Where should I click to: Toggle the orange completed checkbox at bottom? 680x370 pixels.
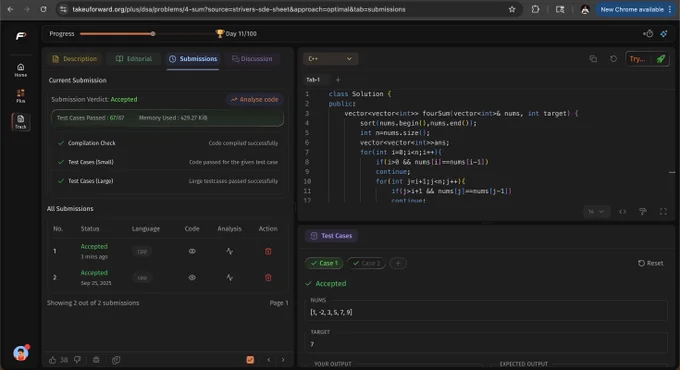pos(250,360)
